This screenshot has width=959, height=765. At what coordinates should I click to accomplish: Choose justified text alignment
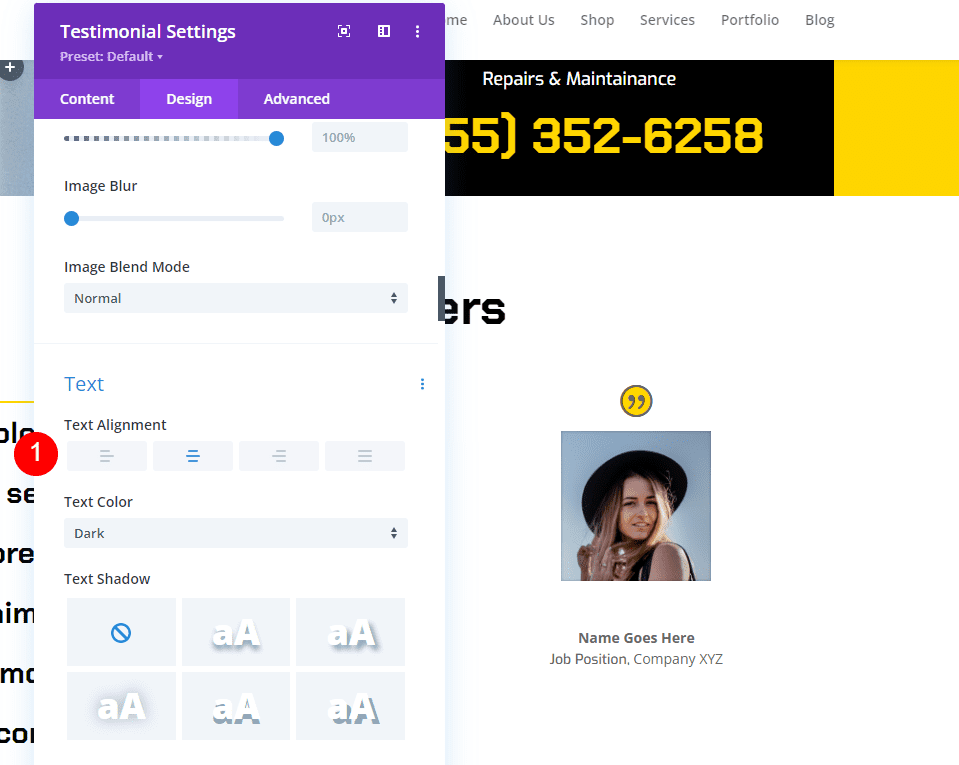pyautogui.click(x=365, y=456)
